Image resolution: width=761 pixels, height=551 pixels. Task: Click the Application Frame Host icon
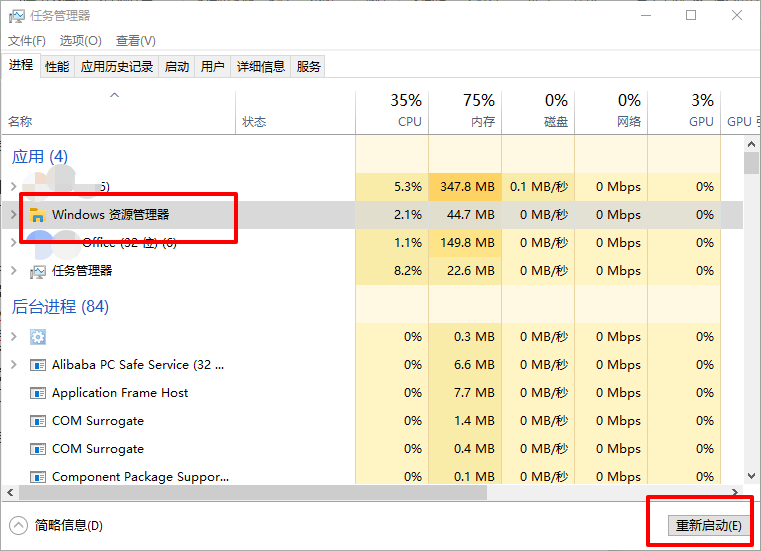coord(38,393)
